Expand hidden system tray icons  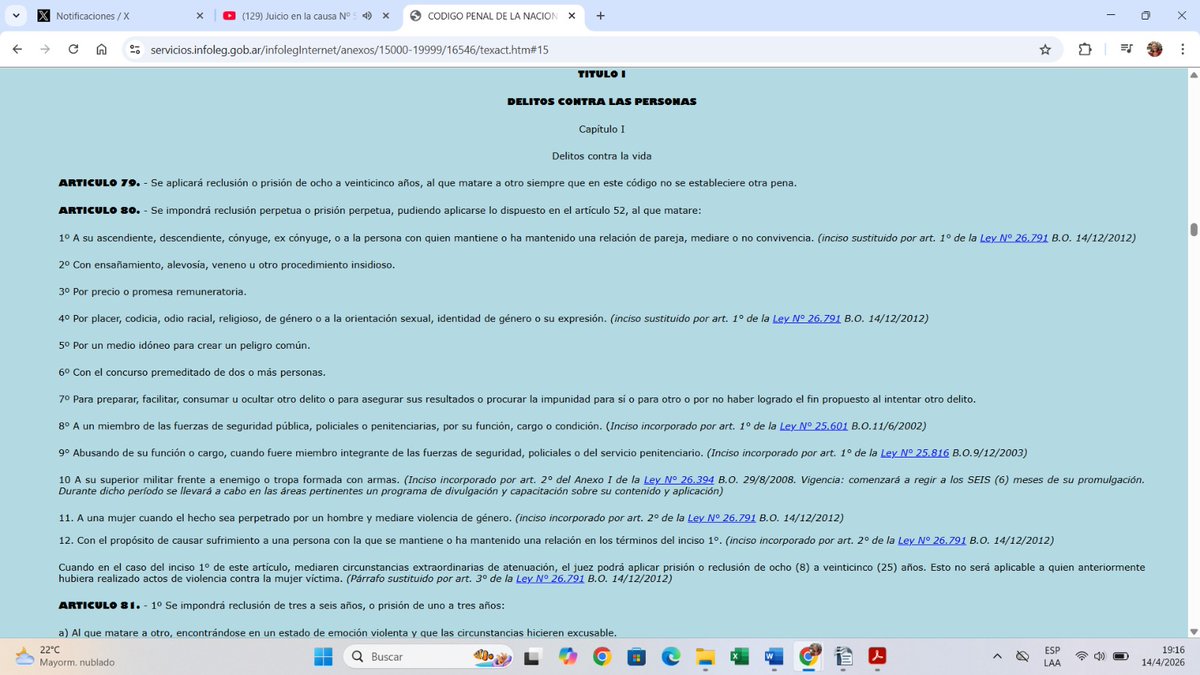(997, 657)
